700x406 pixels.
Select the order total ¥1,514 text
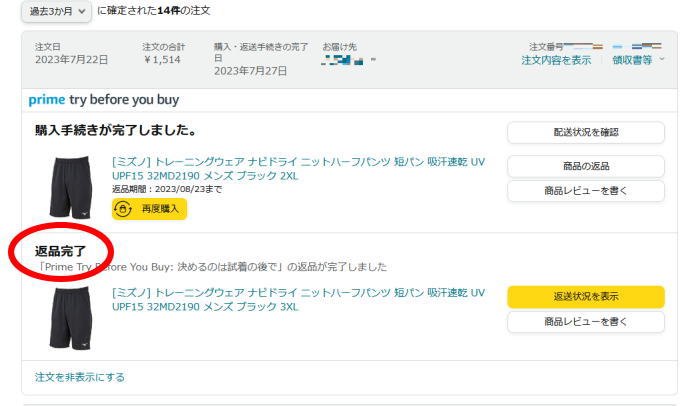[162, 59]
